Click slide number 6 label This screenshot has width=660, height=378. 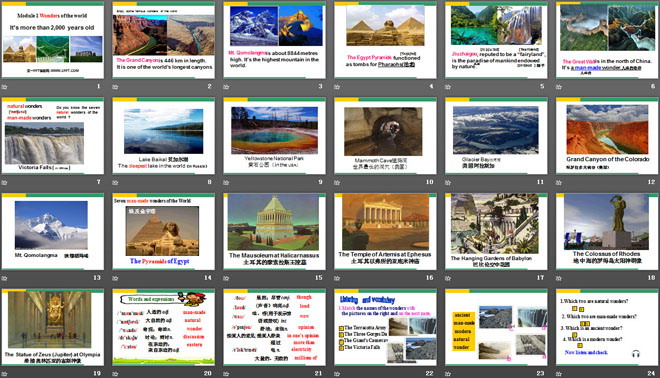(x=653, y=86)
